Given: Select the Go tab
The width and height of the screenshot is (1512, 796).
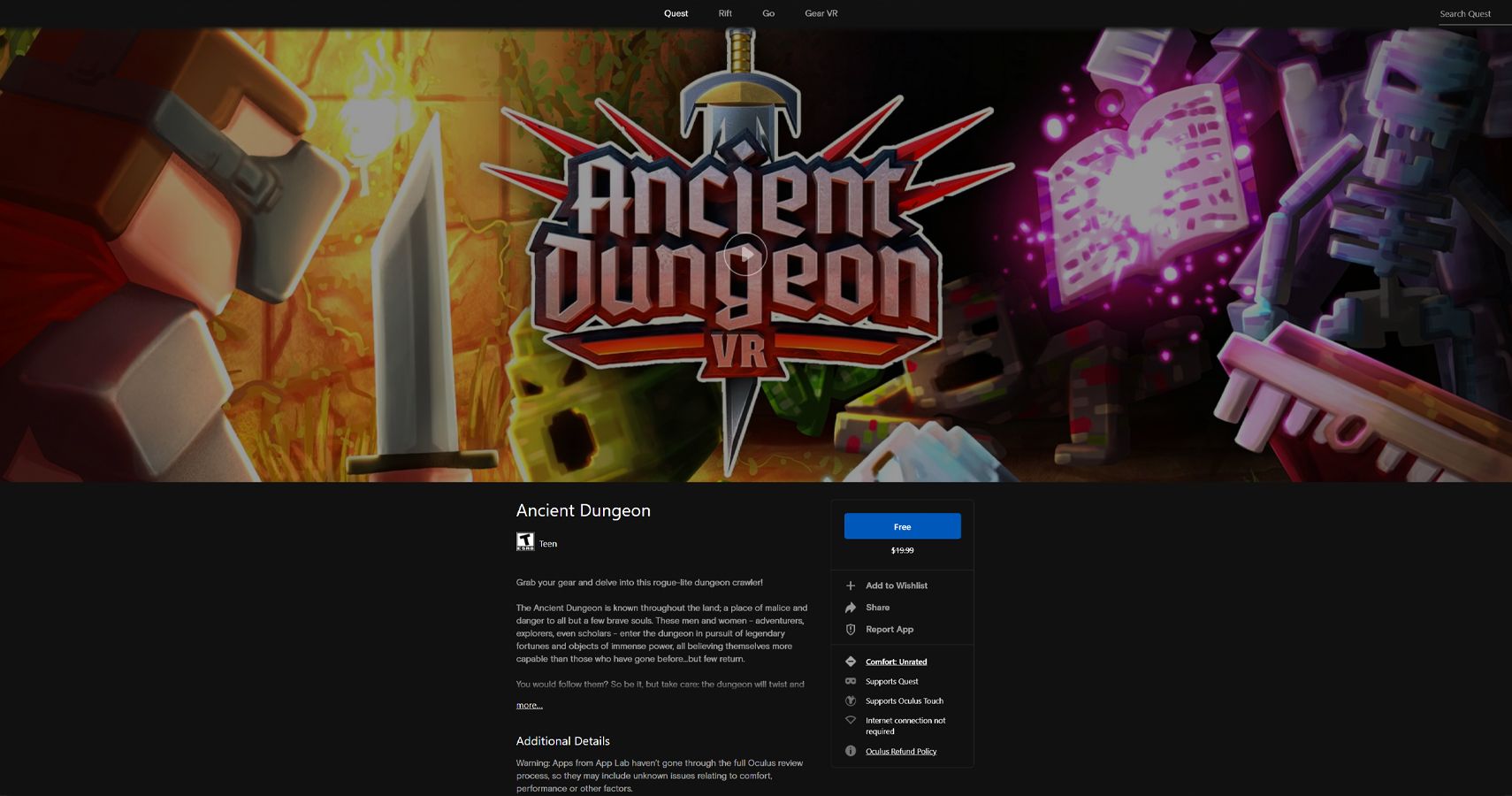Looking at the screenshot, I should [x=768, y=13].
